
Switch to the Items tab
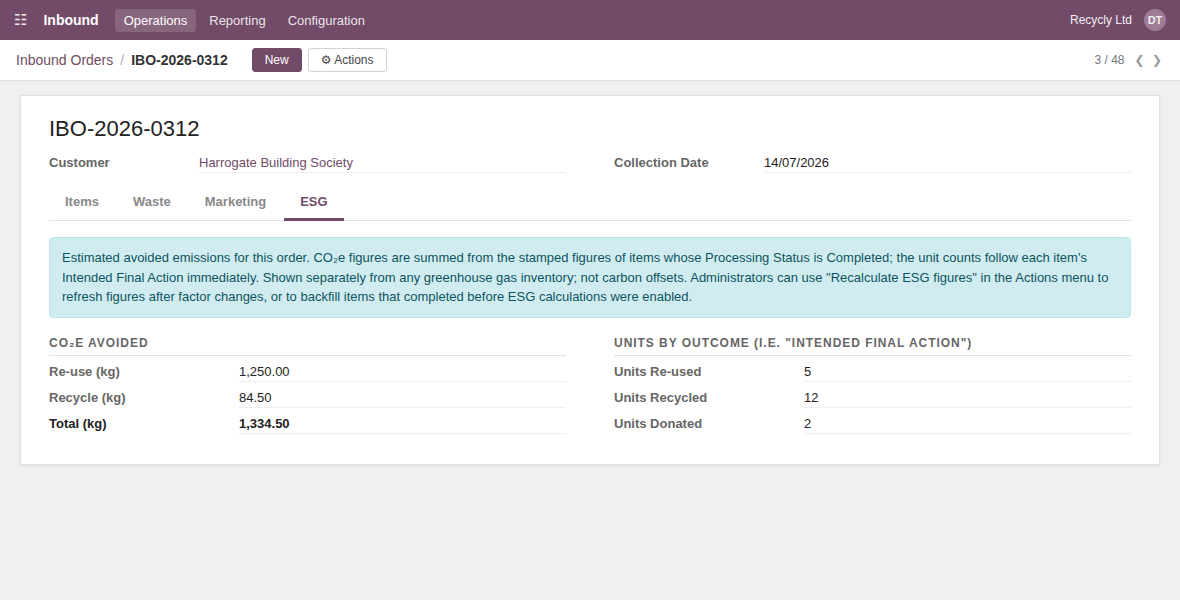click(x=81, y=202)
